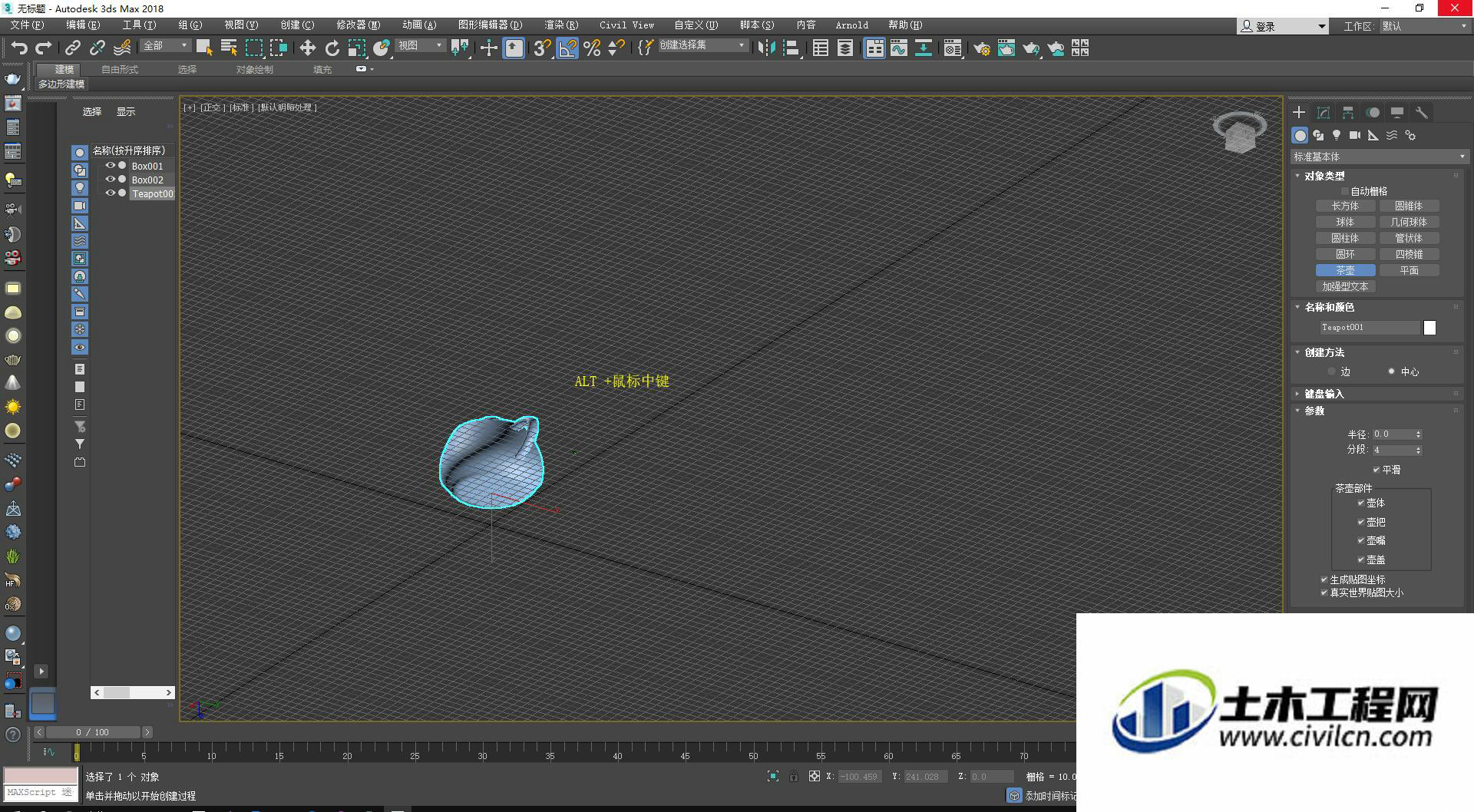The height and width of the screenshot is (812, 1474).
Task: Click the 加强型文本 create button
Action: pyautogui.click(x=1345, y=286)
